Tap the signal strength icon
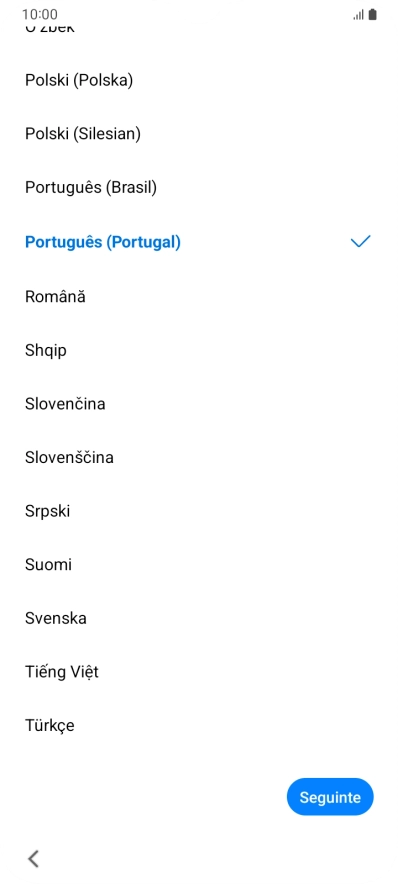The image size is (398, 884). (358, 15)
